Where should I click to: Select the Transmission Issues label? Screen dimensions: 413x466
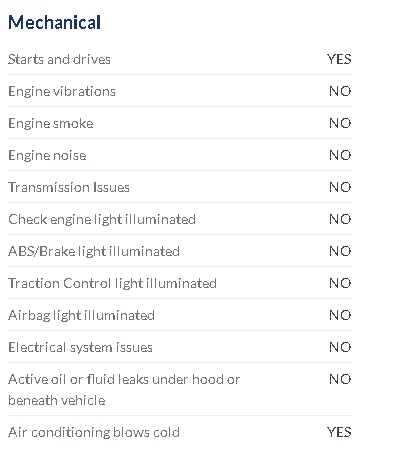pos(69,187)
